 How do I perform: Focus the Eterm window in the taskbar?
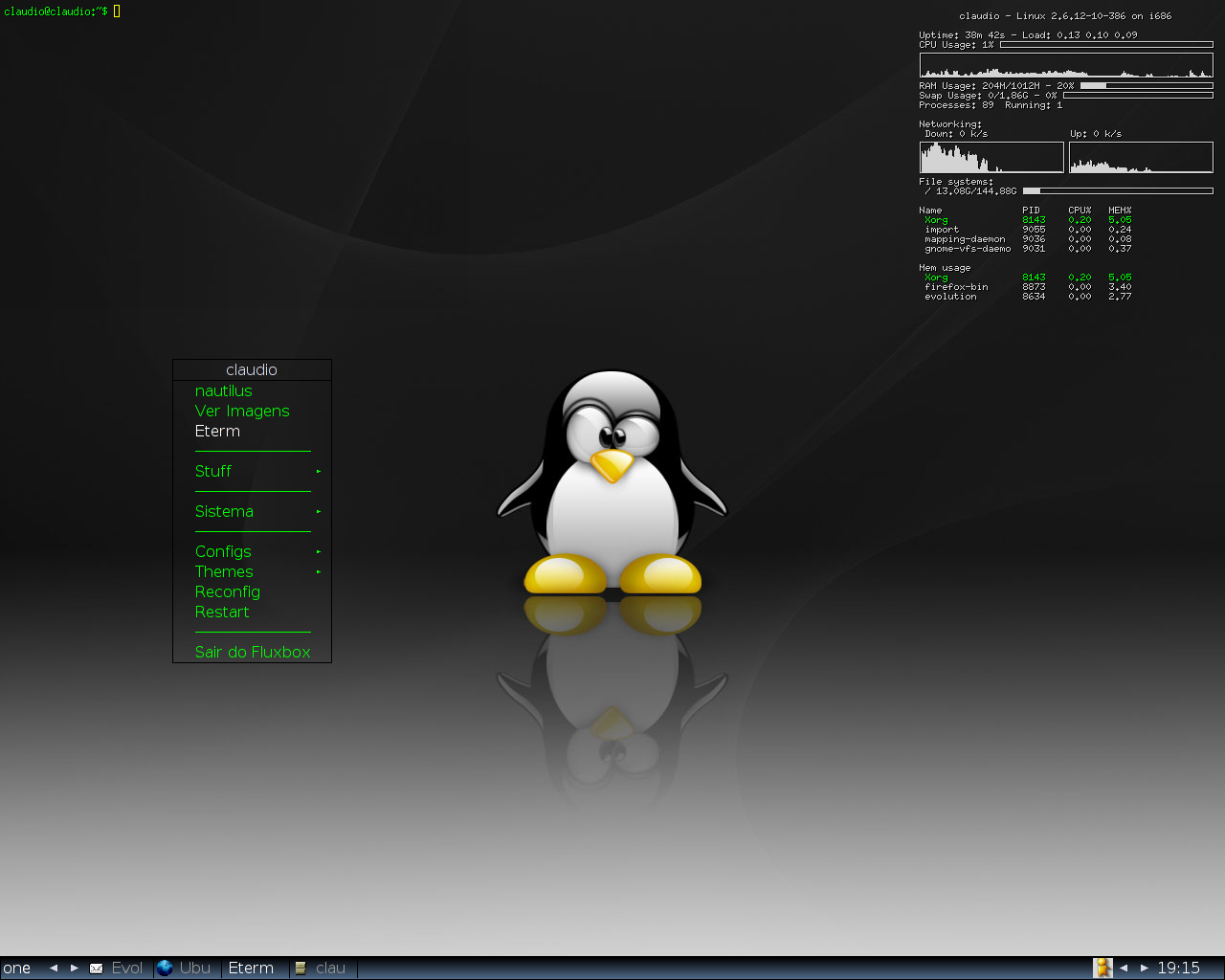pyautogui.click(x=256, y=968)
